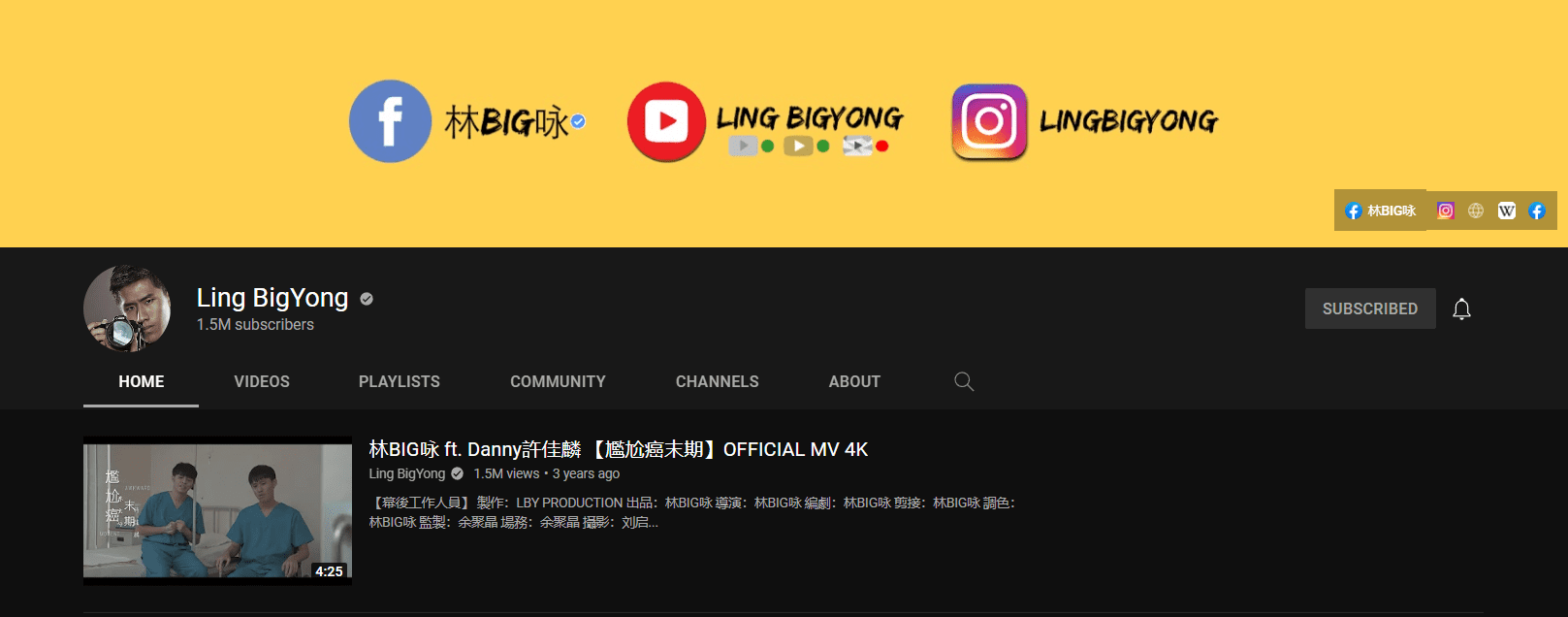Open the 林BIG咏 Facebook link in the banner

click(1380, 211)
